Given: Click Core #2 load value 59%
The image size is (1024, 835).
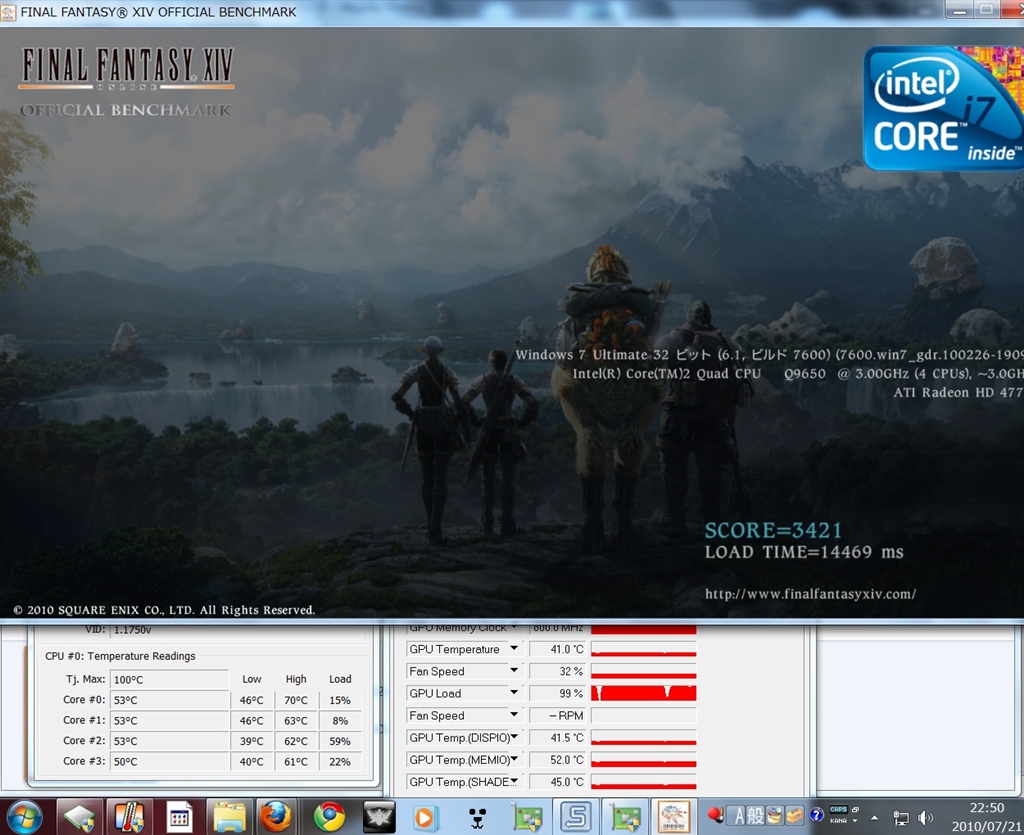Looking at the screenshot, I should click(x=340, y=741).
